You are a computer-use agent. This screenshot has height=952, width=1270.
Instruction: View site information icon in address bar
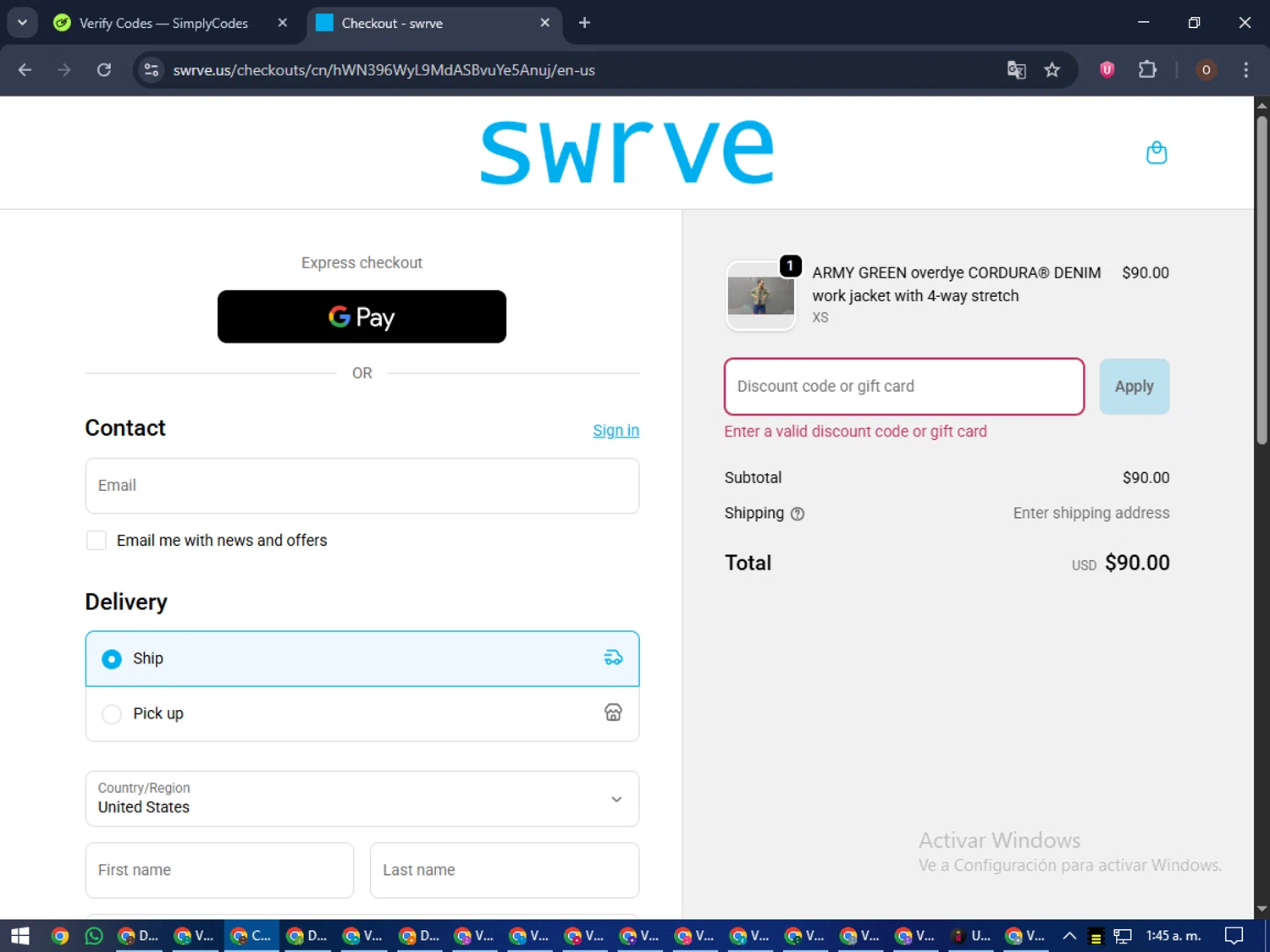[x=152, y=69]
